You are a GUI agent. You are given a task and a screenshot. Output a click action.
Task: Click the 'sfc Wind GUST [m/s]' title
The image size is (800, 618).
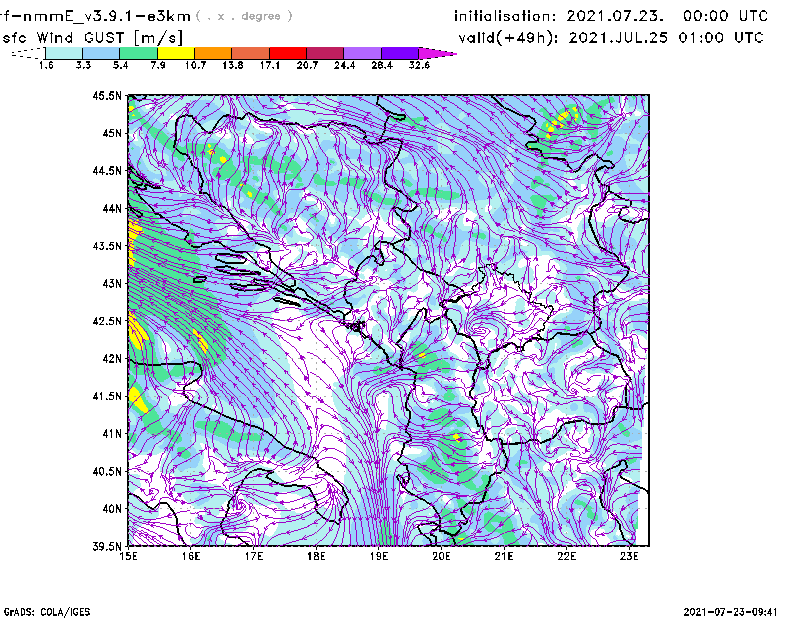point(92,38)
